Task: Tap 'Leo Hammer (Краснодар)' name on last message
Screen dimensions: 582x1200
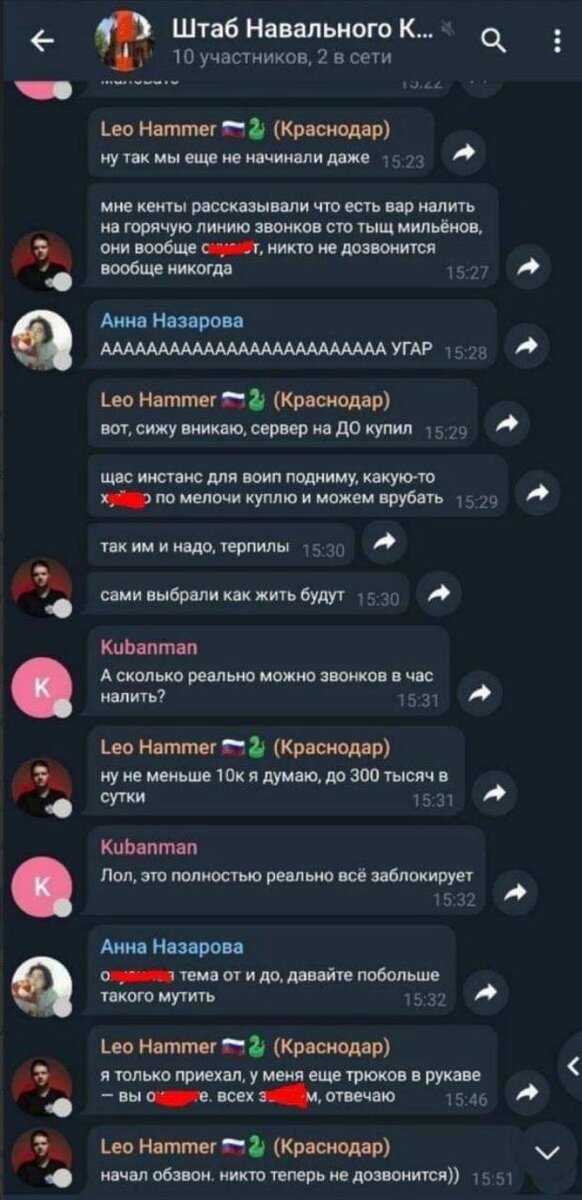Action: pyautogui.click(x=246, y=1145)
